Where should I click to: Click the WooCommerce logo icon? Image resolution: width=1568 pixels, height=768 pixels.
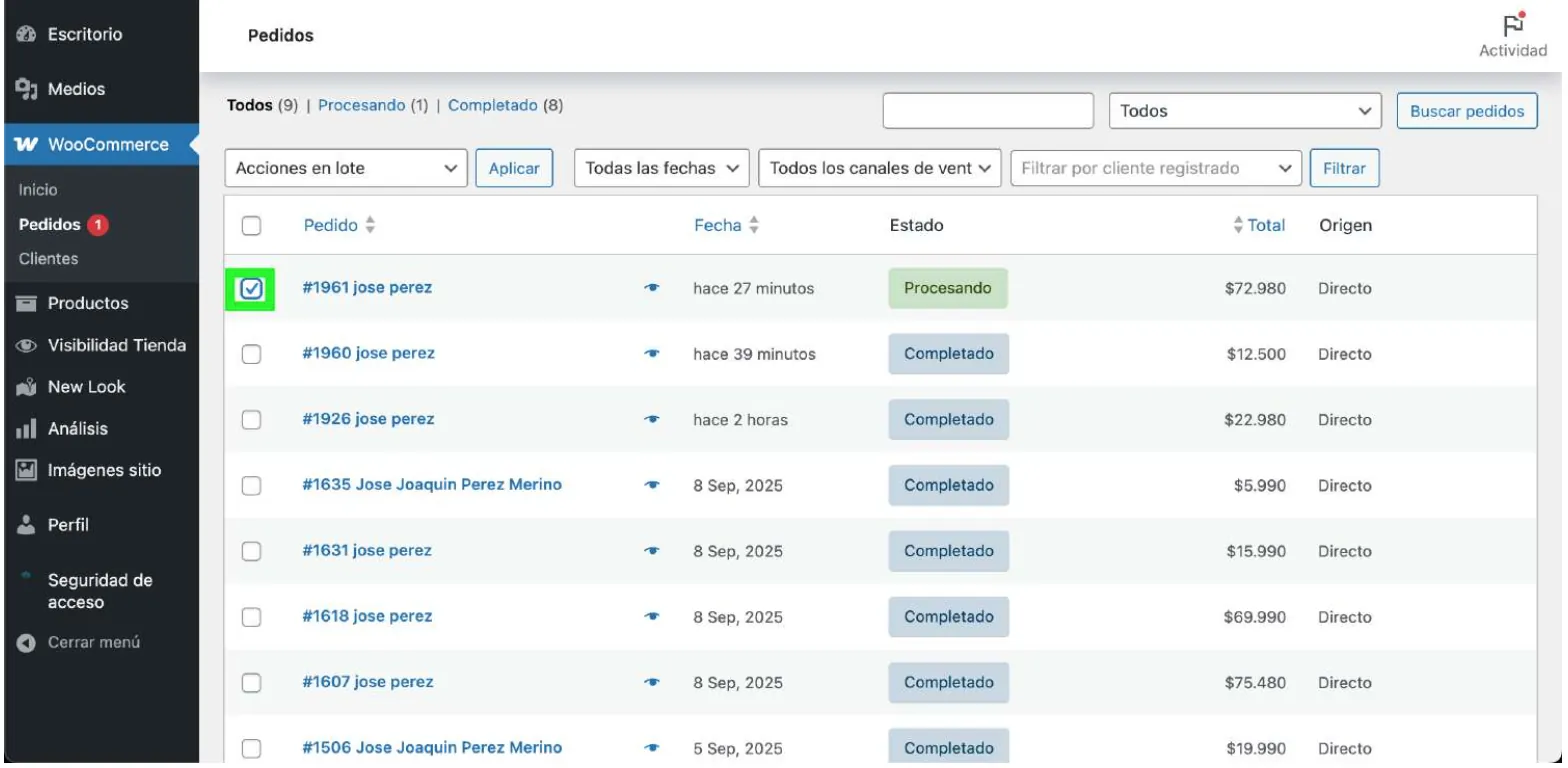(27, 145)
